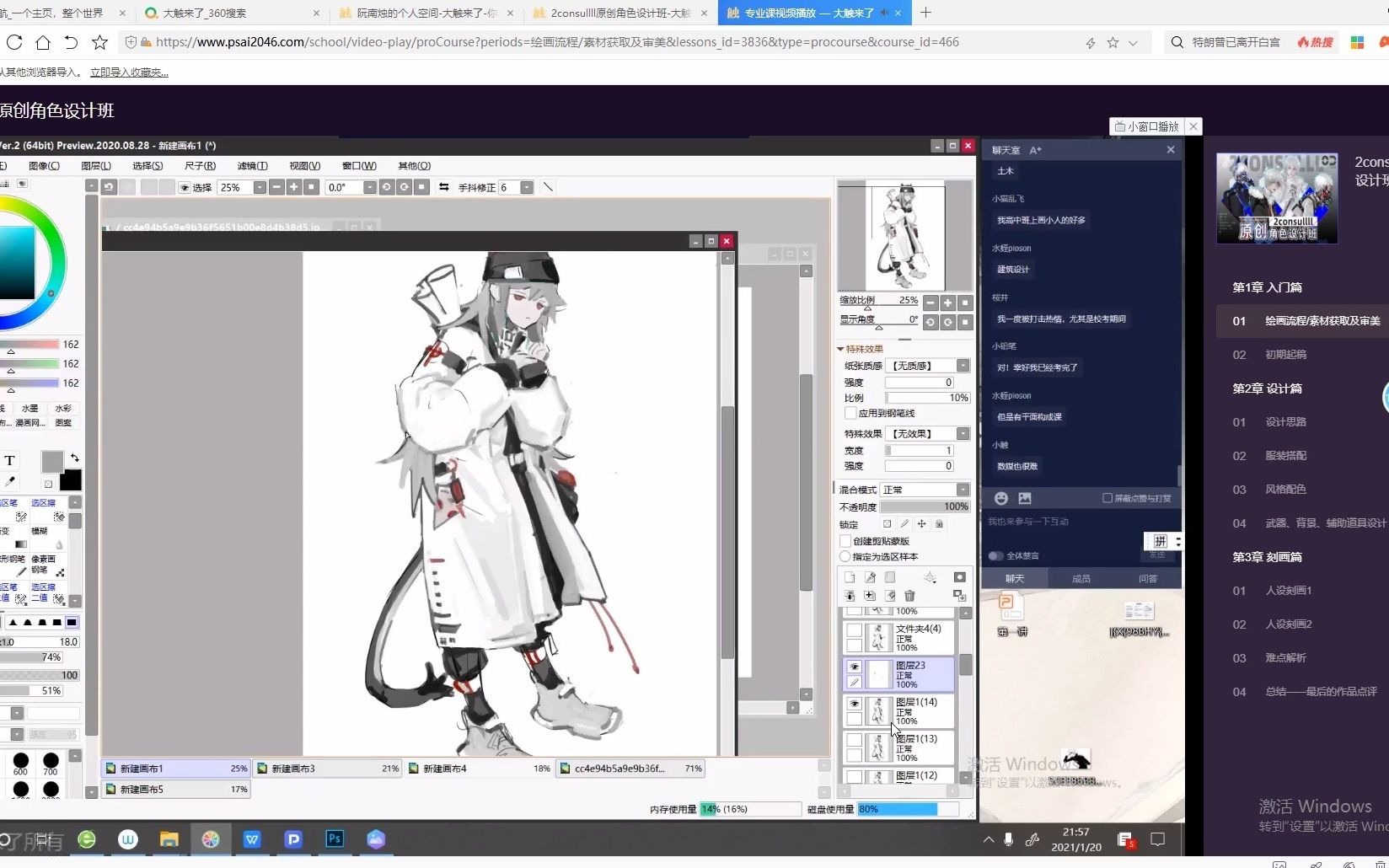Open 滤镜(T) menu
1389x868 pixels.
pyautogui.click(x=252, y=166)
